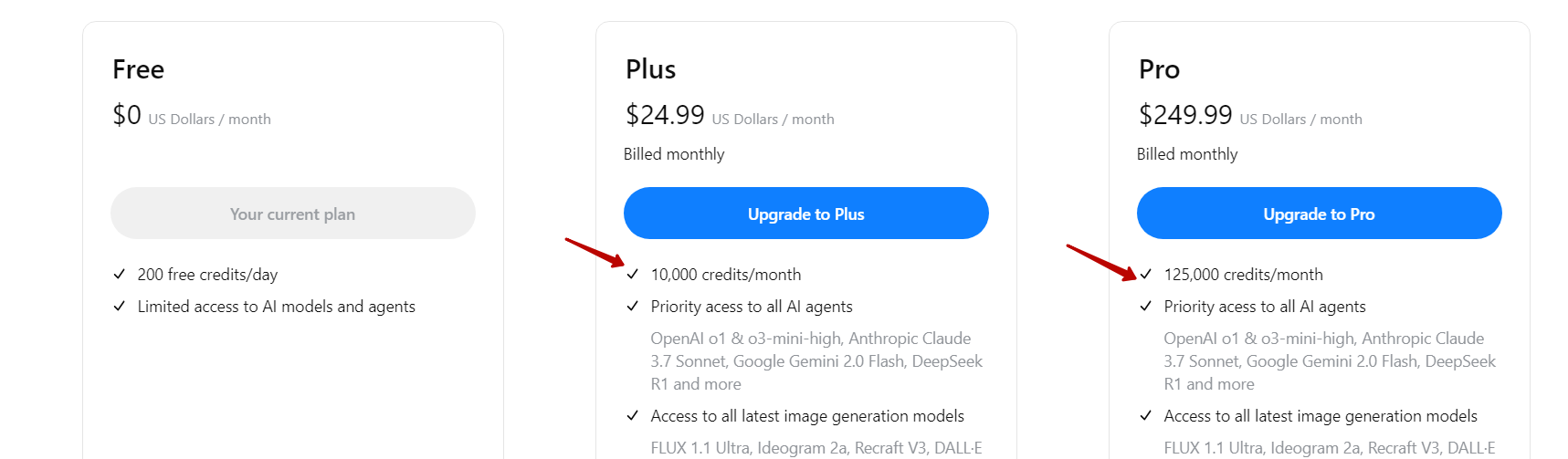The width and height of the screenshot is (1568, 459).
Task: Click the $0 price on Free plan
Action: click(x=127, y=115)
